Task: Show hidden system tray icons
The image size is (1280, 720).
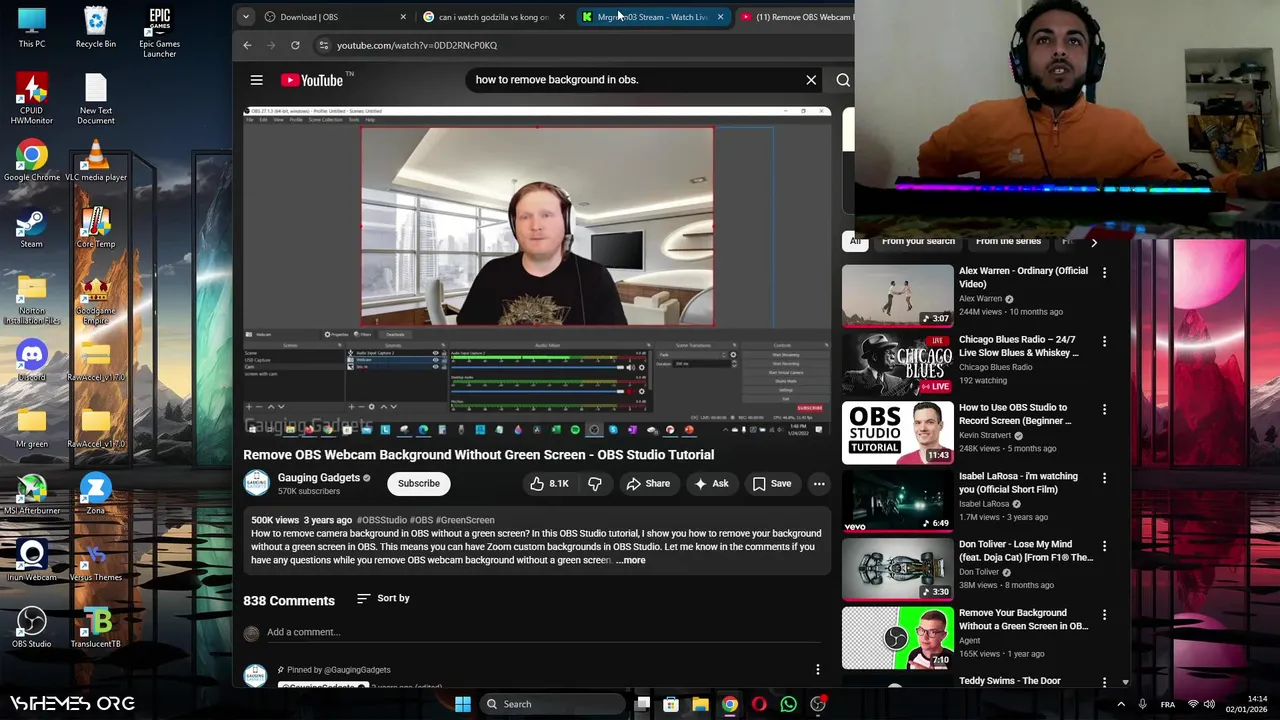Action: click(x=1120, y=704)
